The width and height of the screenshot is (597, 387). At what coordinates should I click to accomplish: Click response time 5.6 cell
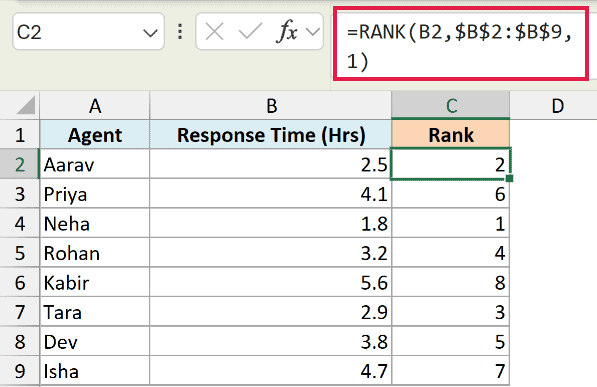271,282
